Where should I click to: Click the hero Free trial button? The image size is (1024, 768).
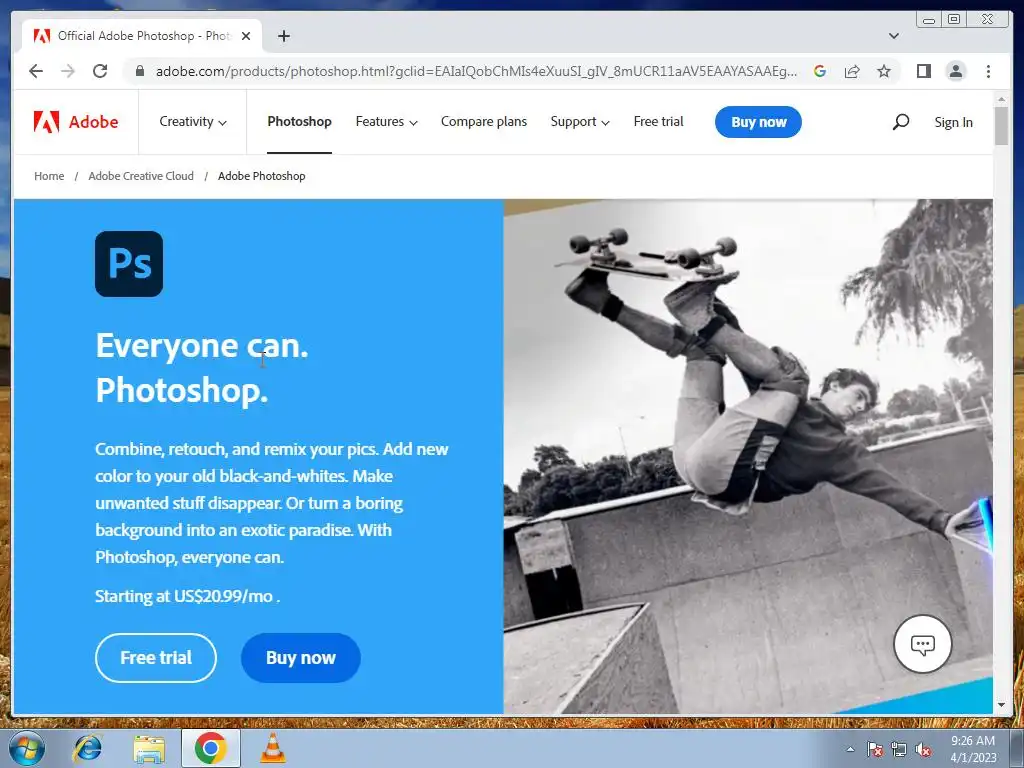155,658
